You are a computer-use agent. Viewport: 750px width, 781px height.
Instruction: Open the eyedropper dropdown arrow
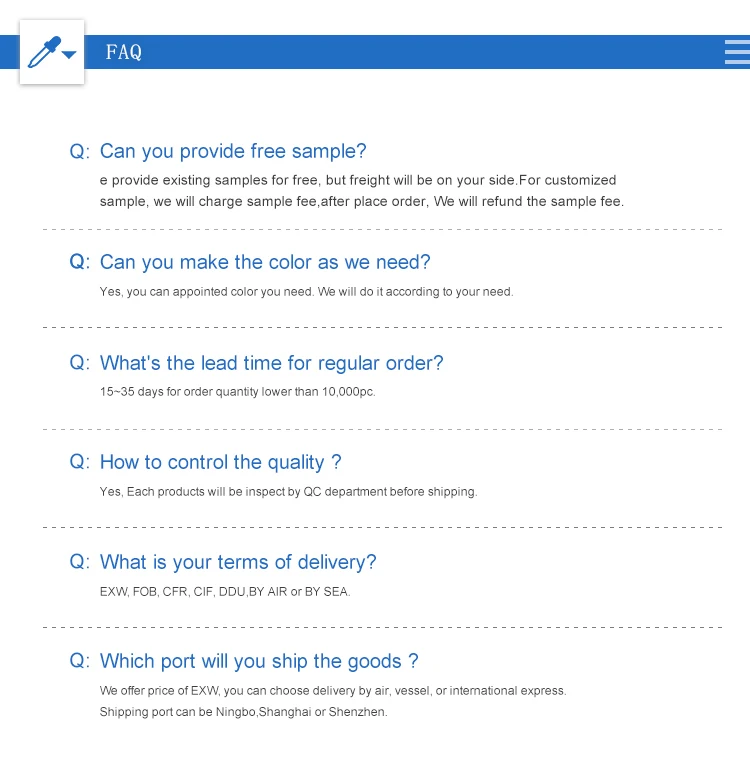pos(69,55)
